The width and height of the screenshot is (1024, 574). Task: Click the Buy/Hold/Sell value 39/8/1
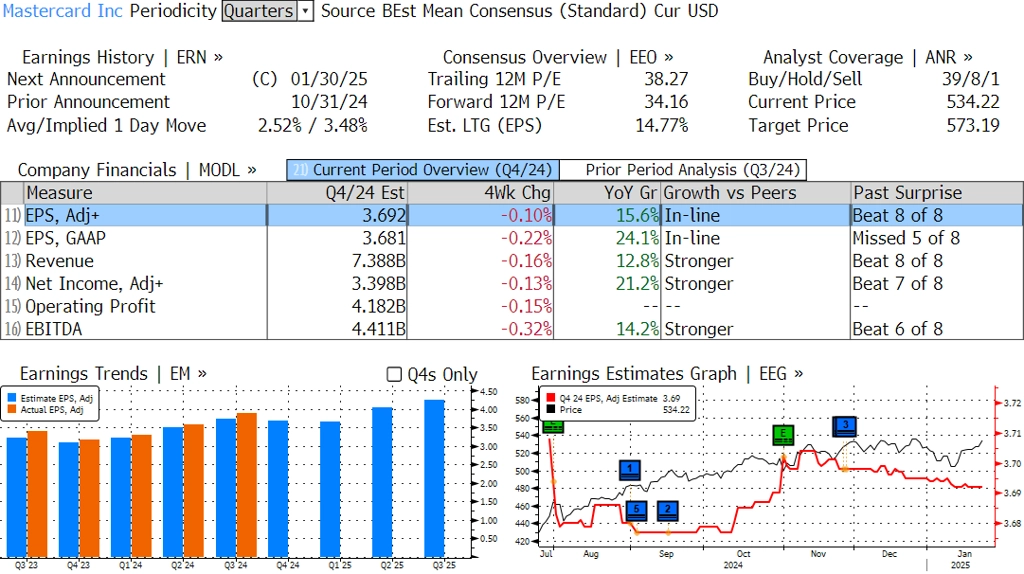[x=970, y=80]
